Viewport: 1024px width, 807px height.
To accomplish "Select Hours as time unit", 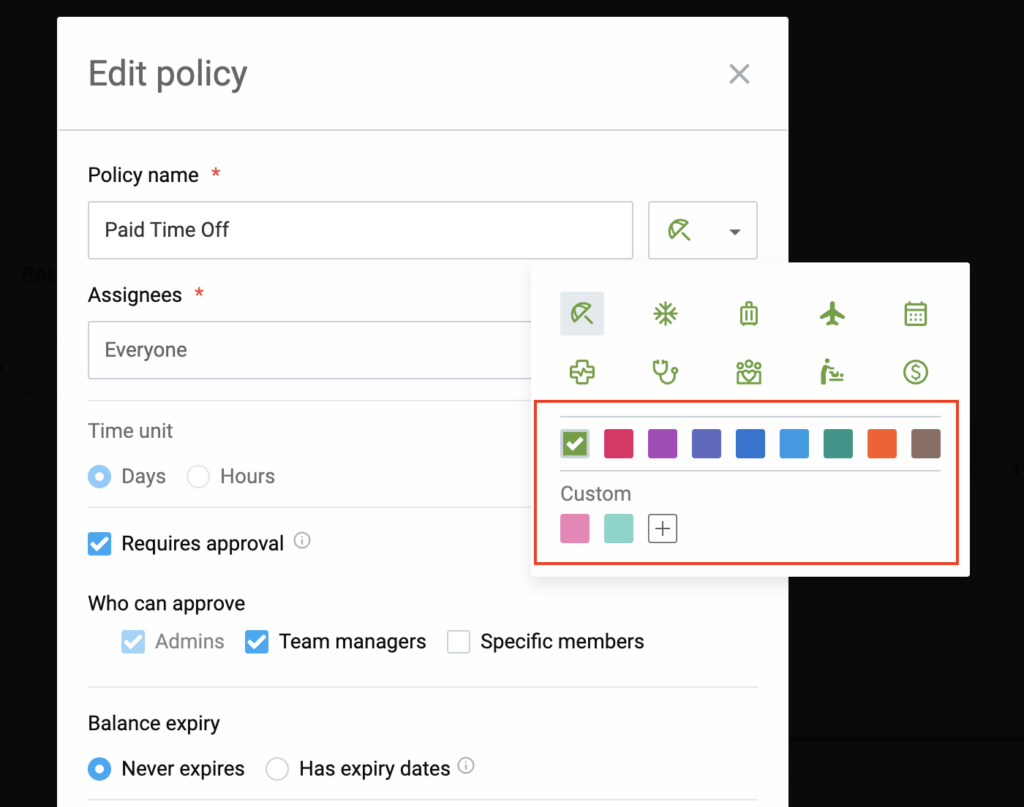I will [199, 477].
